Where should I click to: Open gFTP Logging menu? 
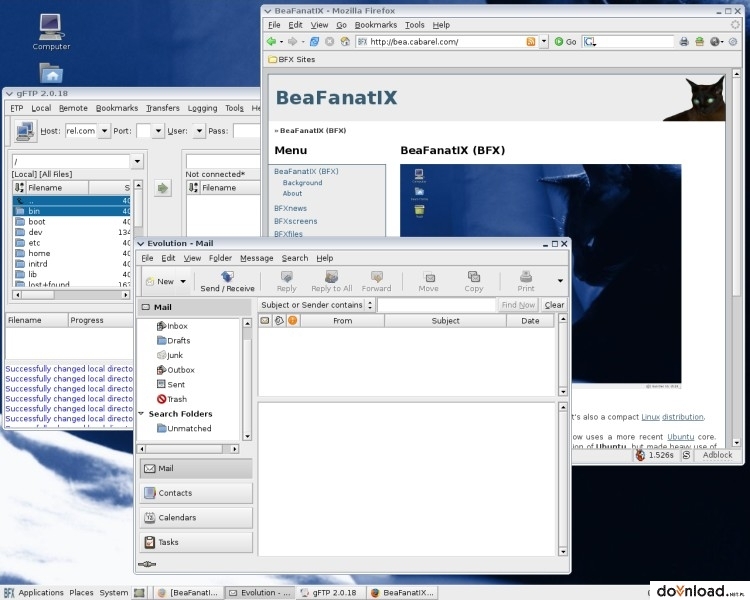click(202, 108)
